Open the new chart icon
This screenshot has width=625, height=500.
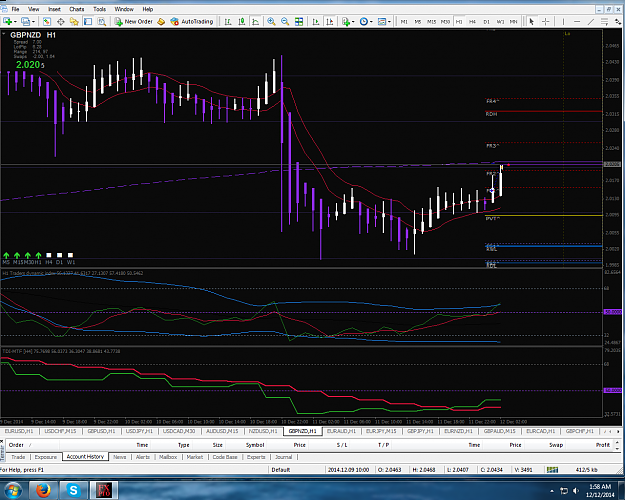[x=7, y=22]
